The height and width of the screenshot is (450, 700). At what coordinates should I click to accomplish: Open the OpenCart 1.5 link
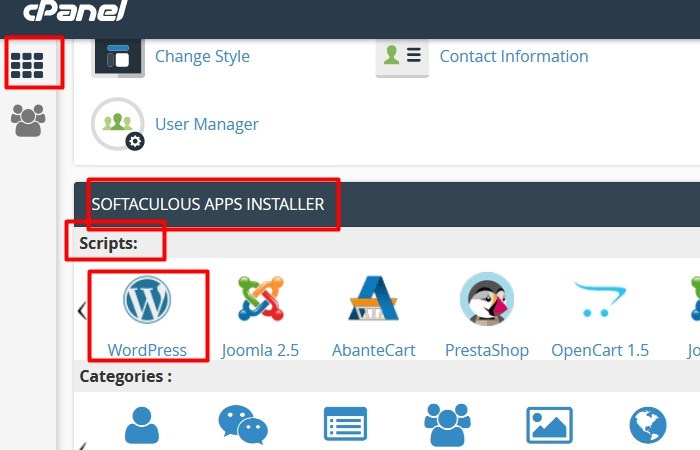[x=600, y=350]
